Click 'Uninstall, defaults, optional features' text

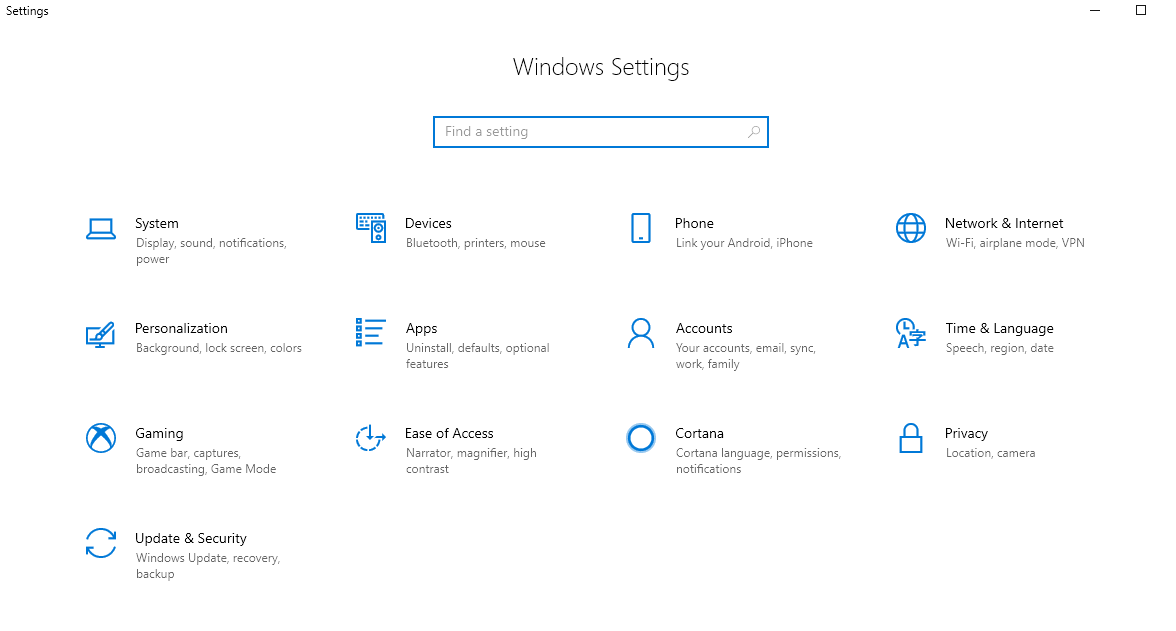(x=478, y=356)
